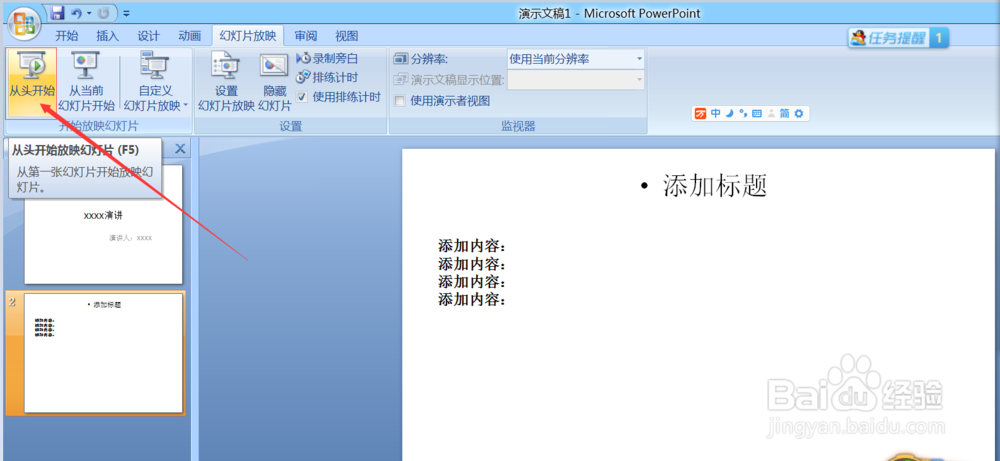Click the first 添加内容: line on slide
The height and width of the screenshot is (461, 1000).
472,245
